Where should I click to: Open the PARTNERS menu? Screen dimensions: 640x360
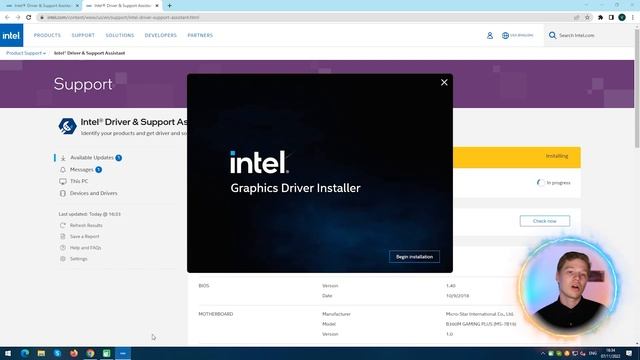200,36
